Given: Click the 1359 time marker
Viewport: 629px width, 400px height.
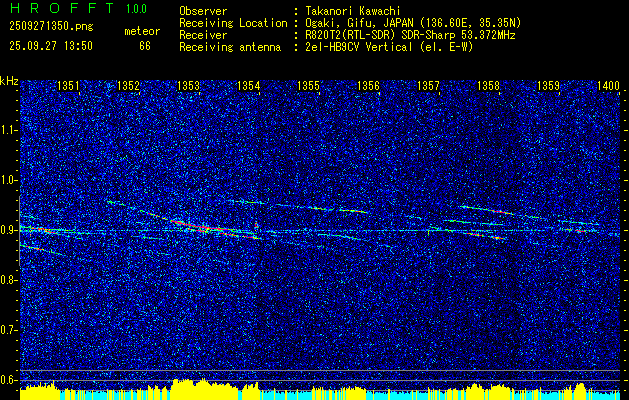Looking at the screenshot, I should pyautogui.click(x=548, y=86).
